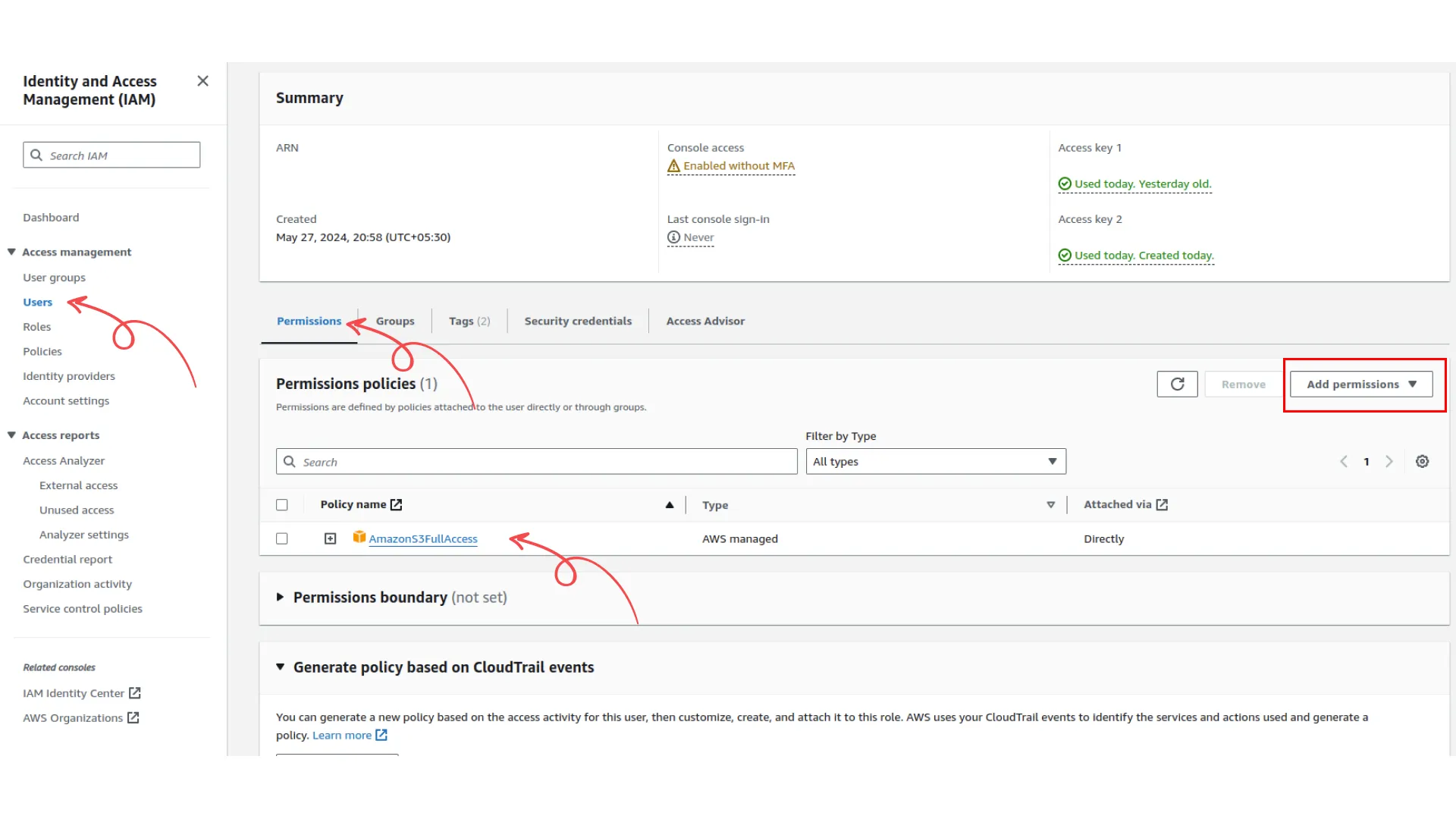This screenshot has height=819, width=1456.
Task: Go to next page of policies
Action: [x=1389, y=462]
